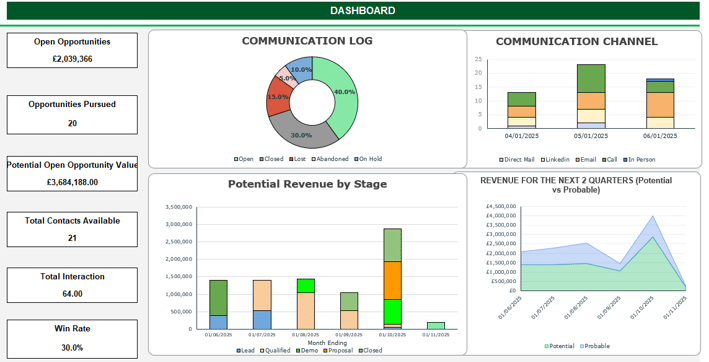This screenshot has height=362, width=709.
Task: Click the Win Rate 30.0% card
Action: pos(72,339)
